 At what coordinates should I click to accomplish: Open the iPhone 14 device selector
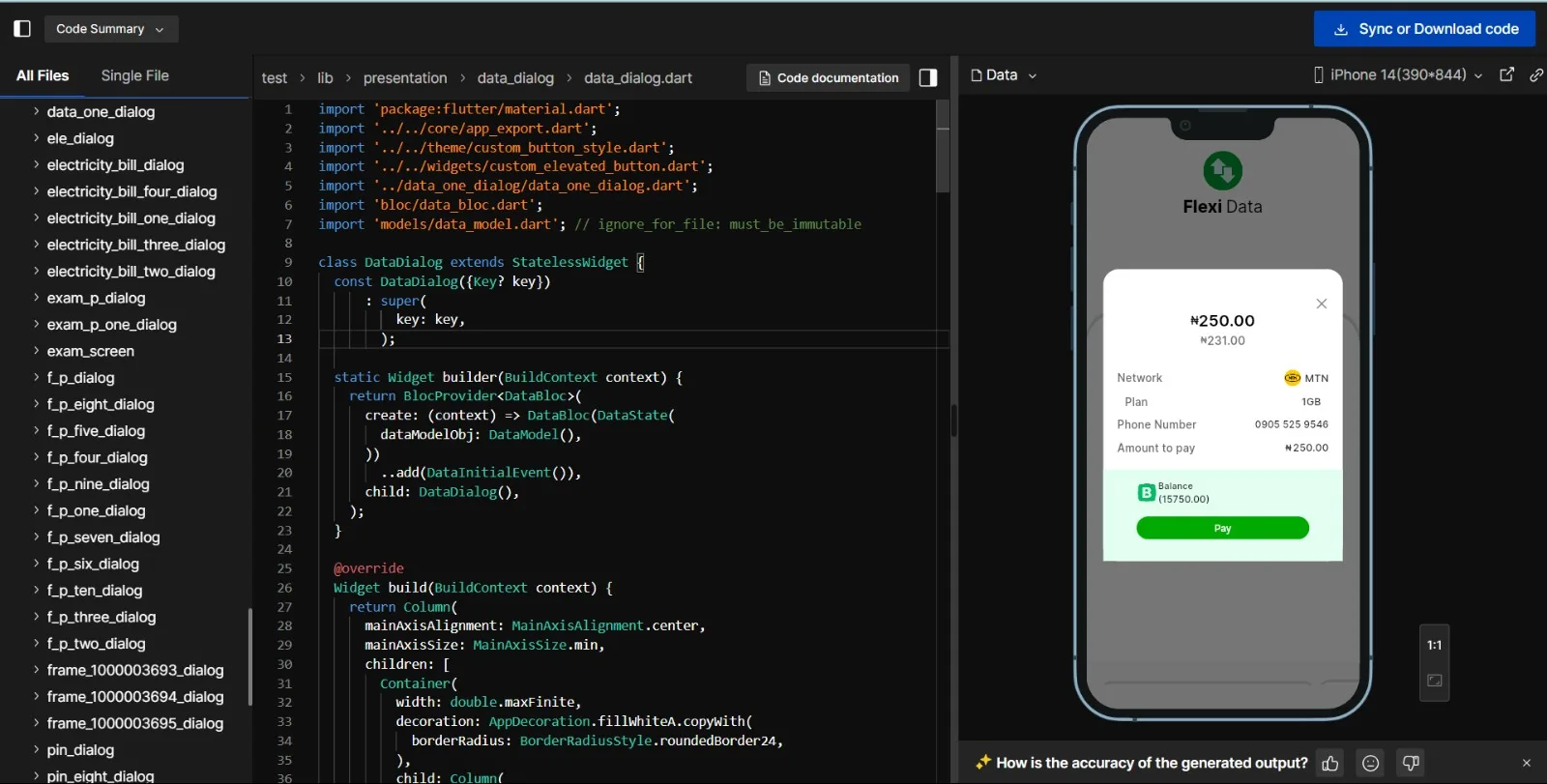tap(1397, 74)
